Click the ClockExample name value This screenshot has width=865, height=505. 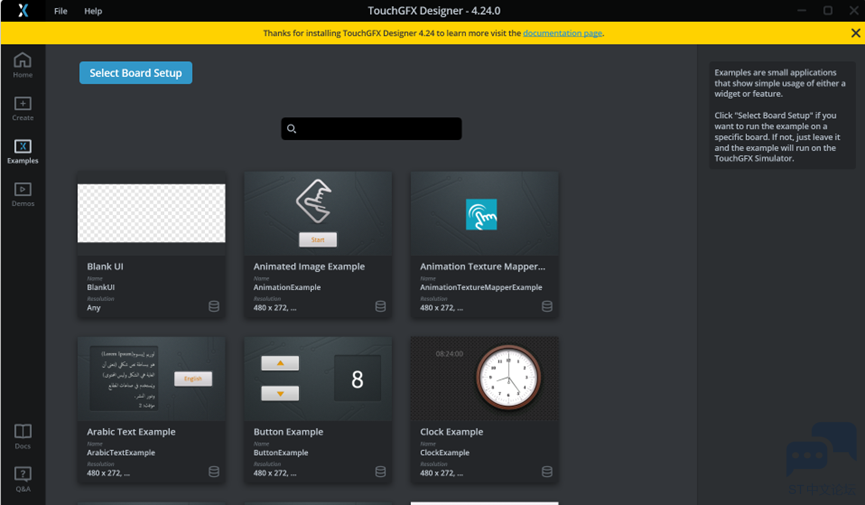tap(445, 453)
